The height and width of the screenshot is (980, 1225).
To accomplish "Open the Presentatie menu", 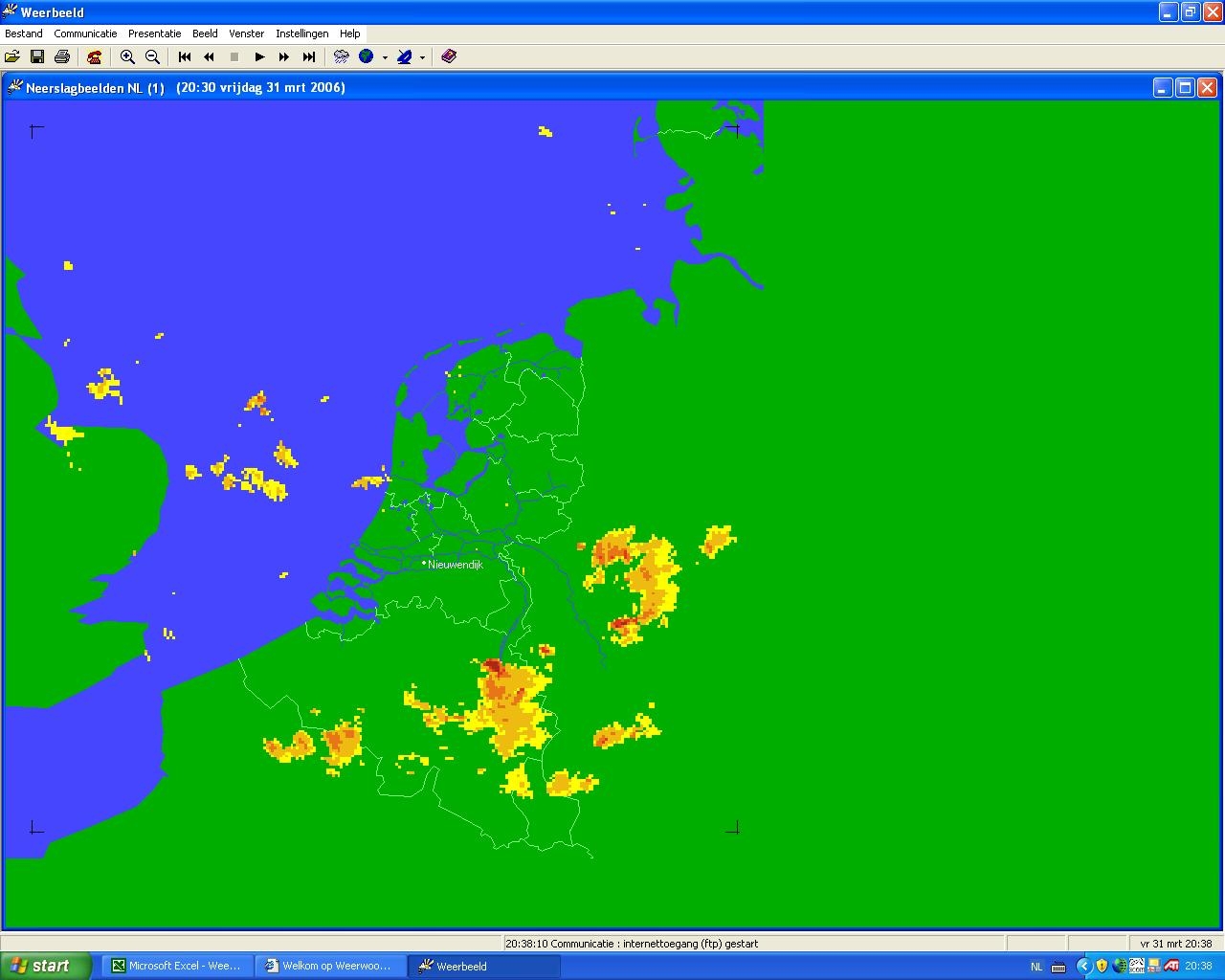I will (154, 33).
